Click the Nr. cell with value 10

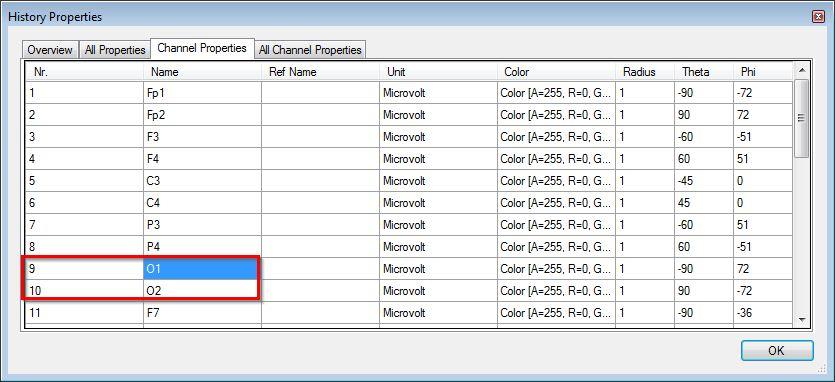pyautogui.click(x=84, y=291)
